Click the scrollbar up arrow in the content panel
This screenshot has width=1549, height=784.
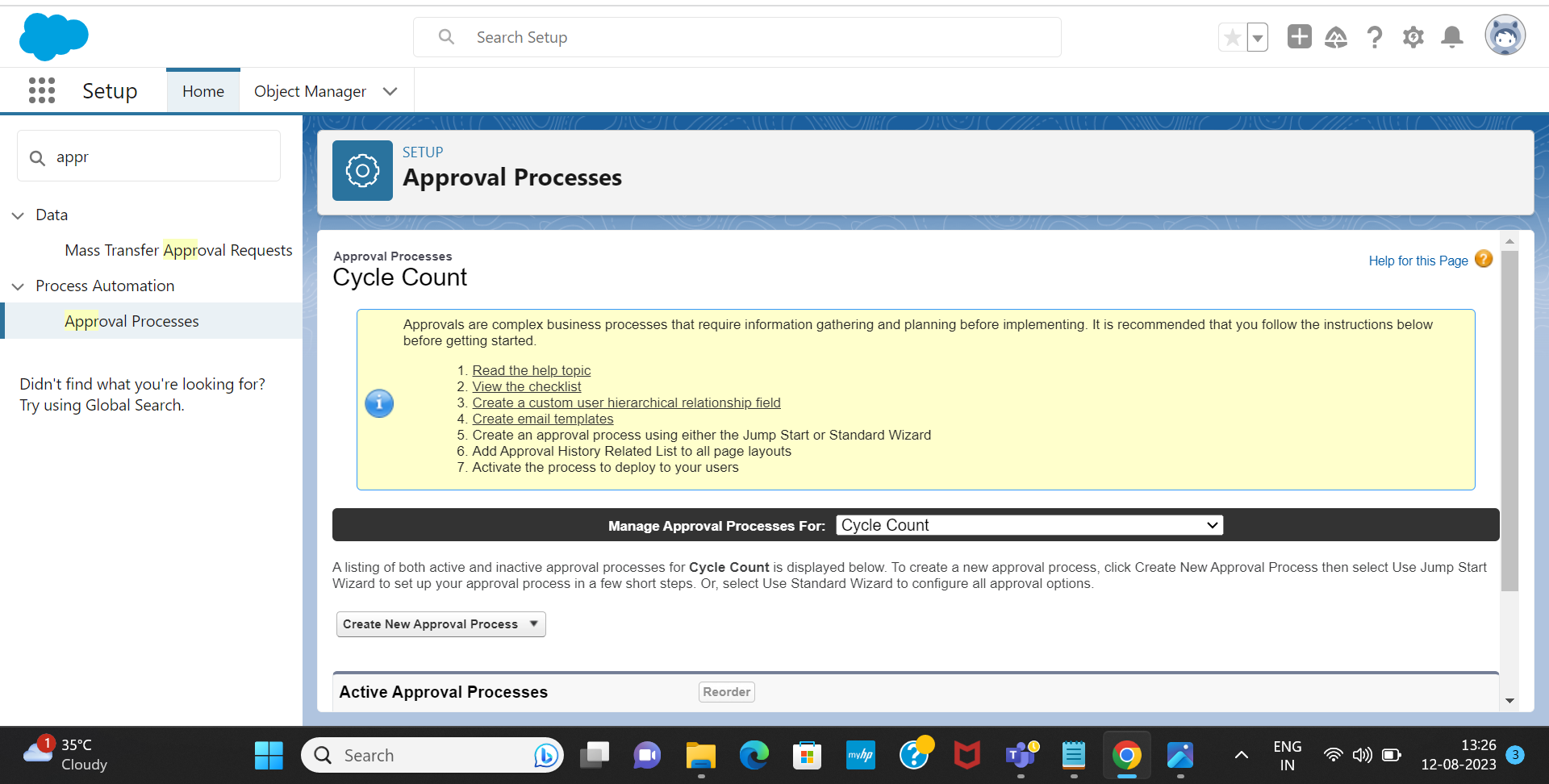[x=1509, y=241]
